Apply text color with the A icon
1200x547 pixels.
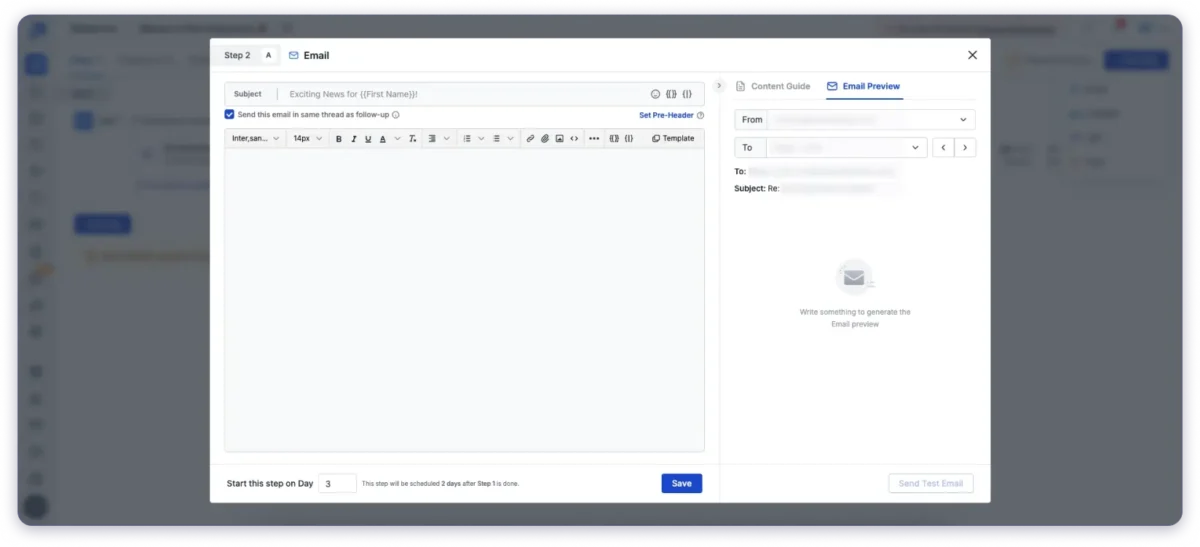[383, 139]
